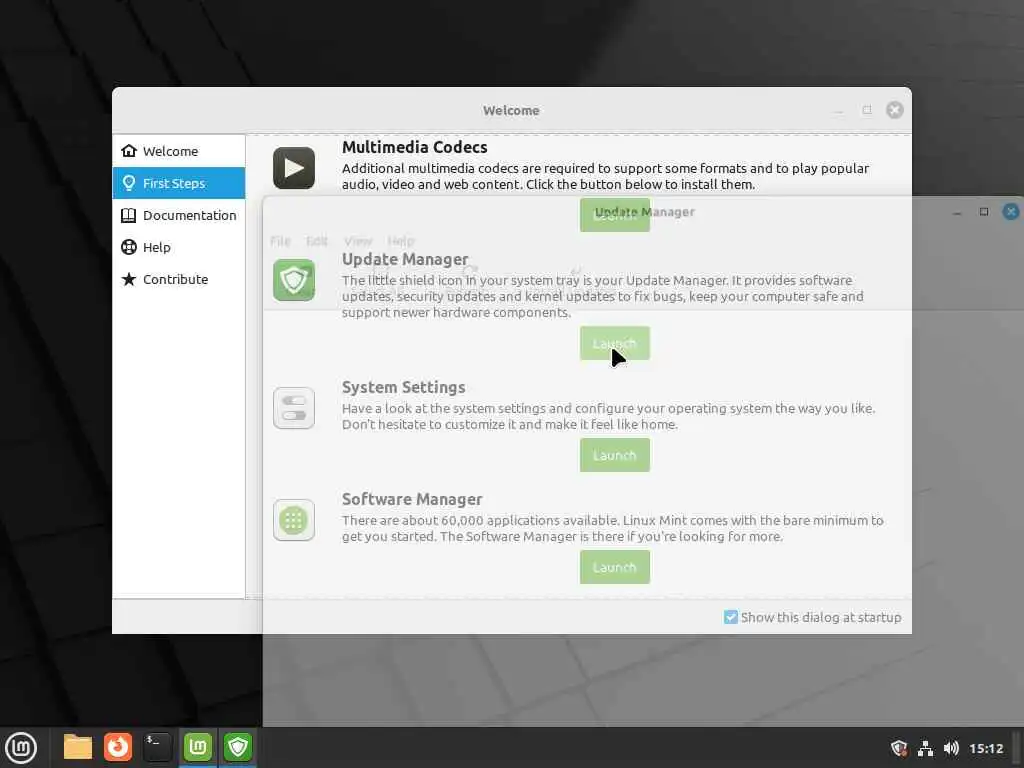Open Help menu in Update Manager window
Image resolution: width=1024 pixels, height=768 pixels.
pyautogui.click(x=400, y=241)
